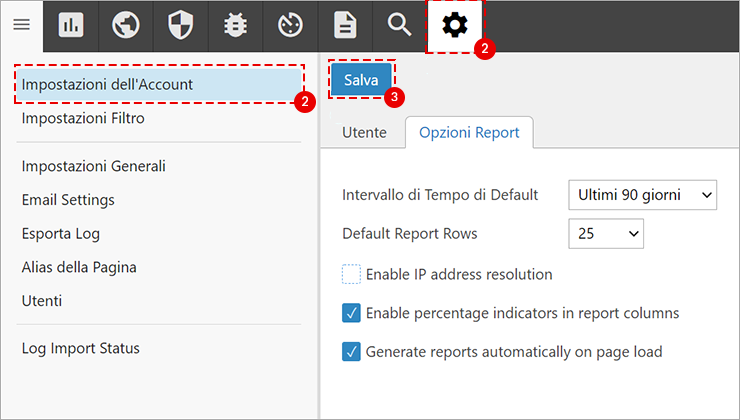
Task: Uncheck generate reports automatically on page load
Action: [x=351, y=352]
